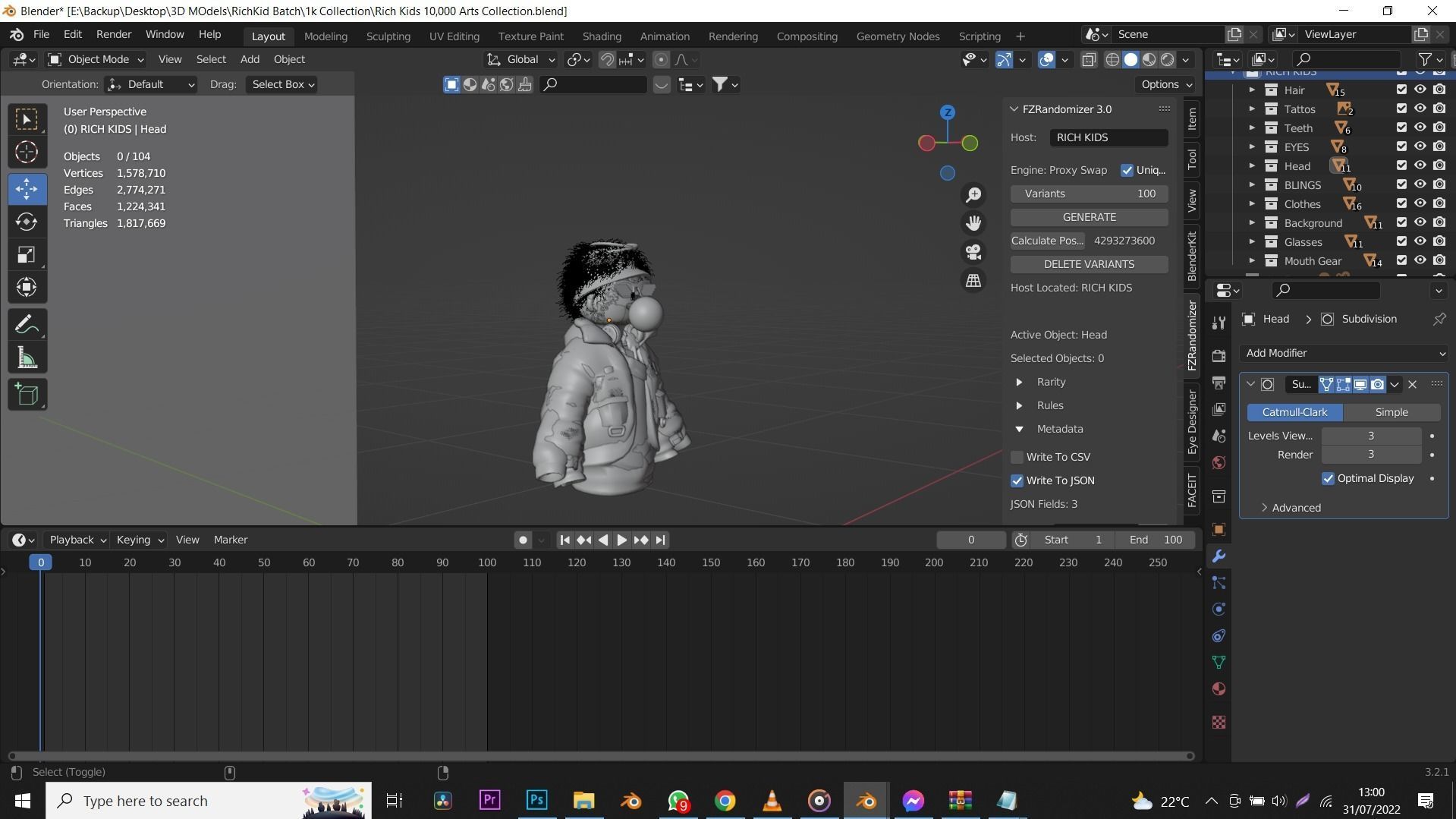
Task: Open the Particles properties tab
Action: point(1219,583)
